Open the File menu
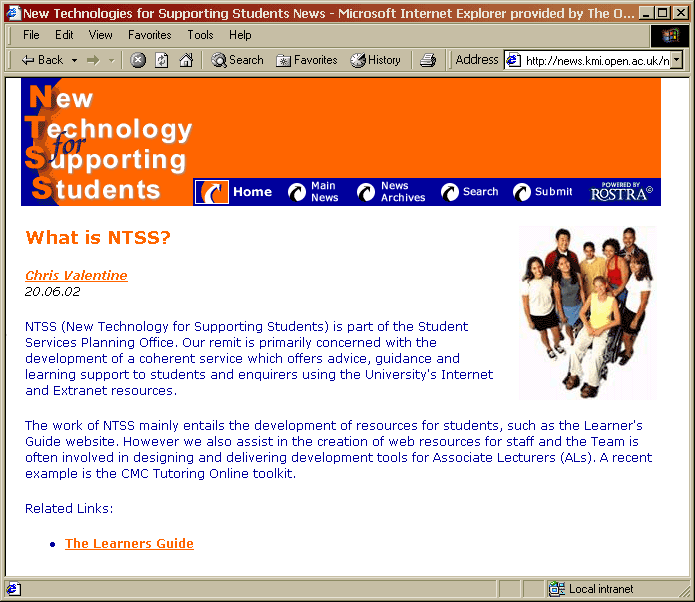This screenshot has height=602, width=695. (31, 35)
